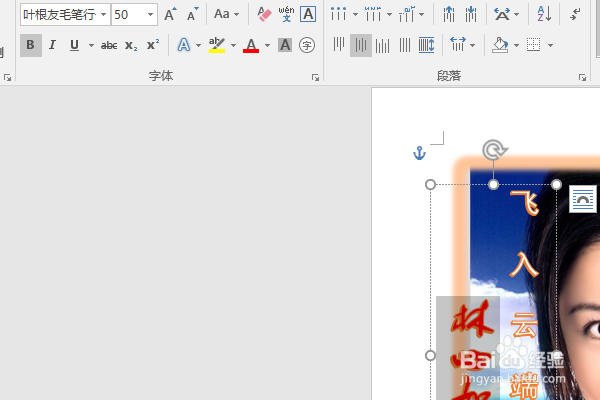Screen dimensions: 600x400
Task: Click top-left resize handle of text box
Action: click(430, 185)
